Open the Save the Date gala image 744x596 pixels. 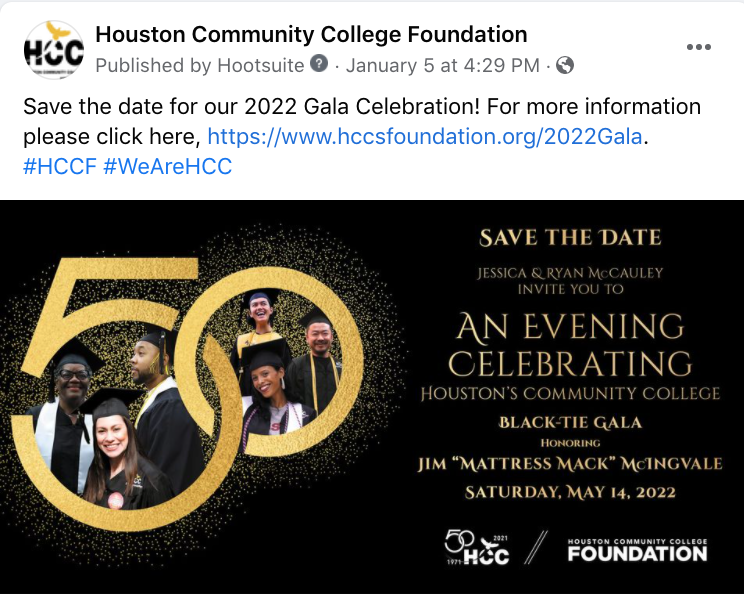pos(372,397)
